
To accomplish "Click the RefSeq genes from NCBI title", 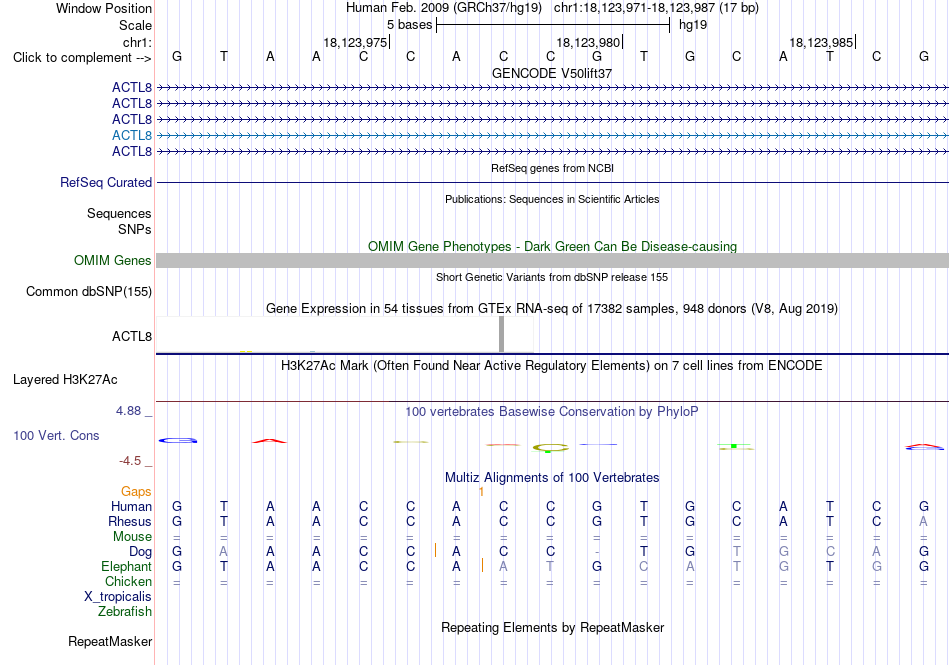I will click(552, 168).
